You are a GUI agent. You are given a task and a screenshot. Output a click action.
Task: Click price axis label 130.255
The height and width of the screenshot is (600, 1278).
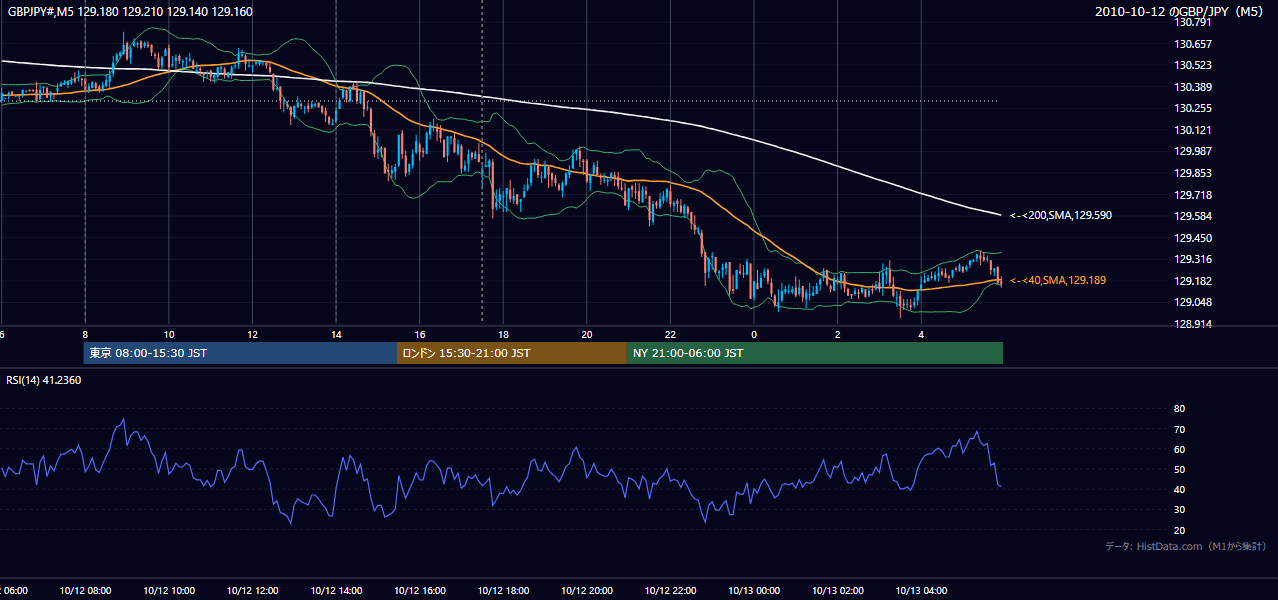(1192, 108)
